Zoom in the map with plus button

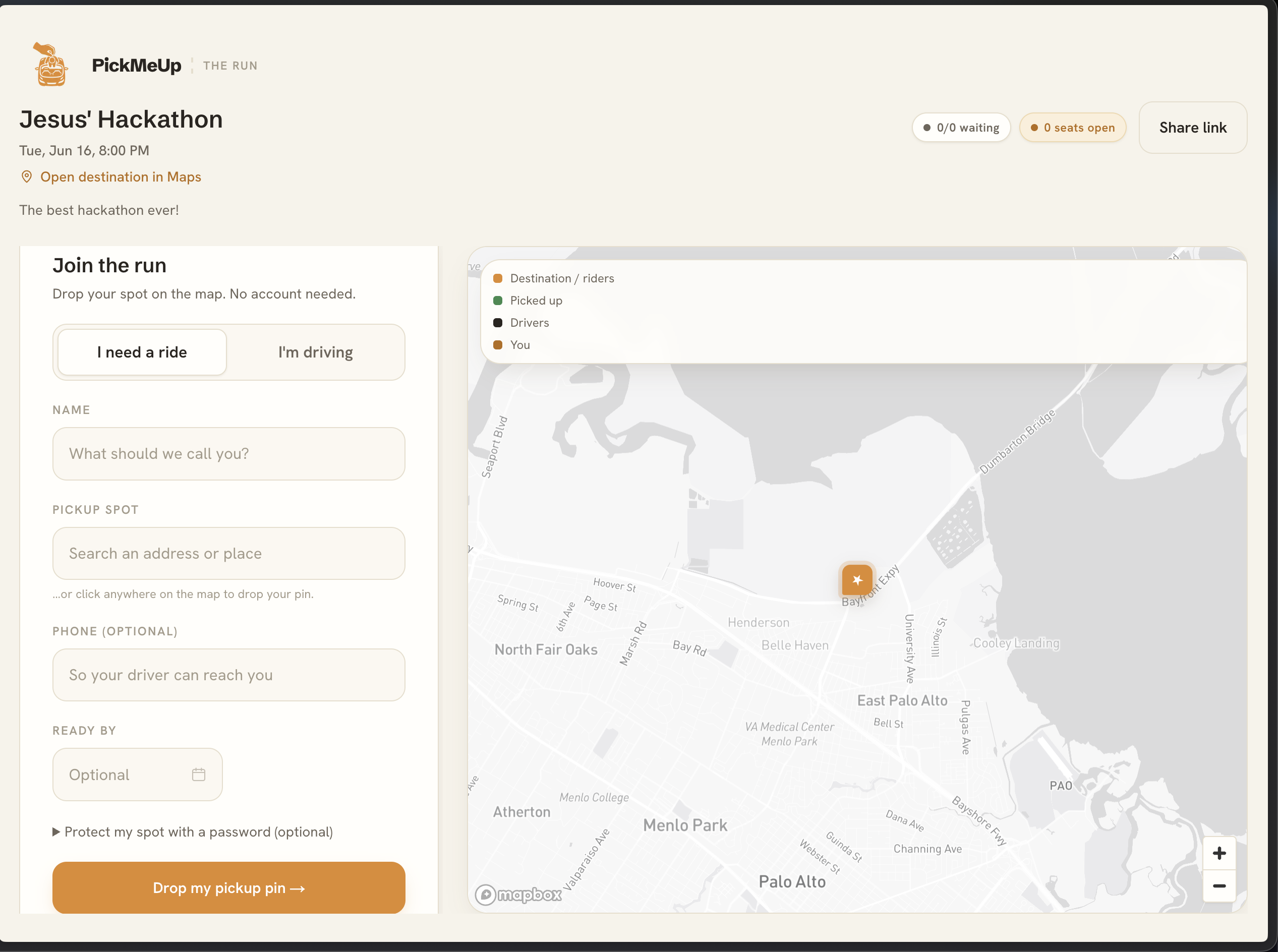pyautogui.click(x=1219, y=854)
